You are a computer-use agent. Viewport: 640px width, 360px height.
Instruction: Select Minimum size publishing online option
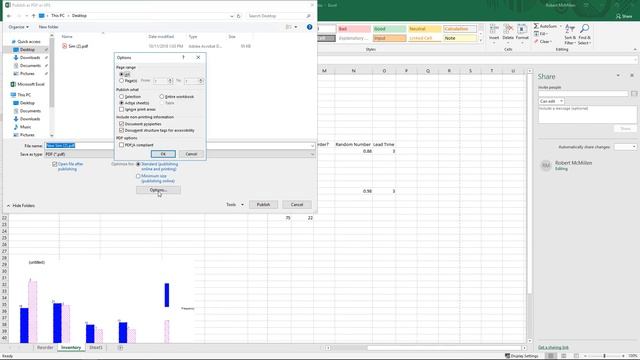click(x=138, y=176)
